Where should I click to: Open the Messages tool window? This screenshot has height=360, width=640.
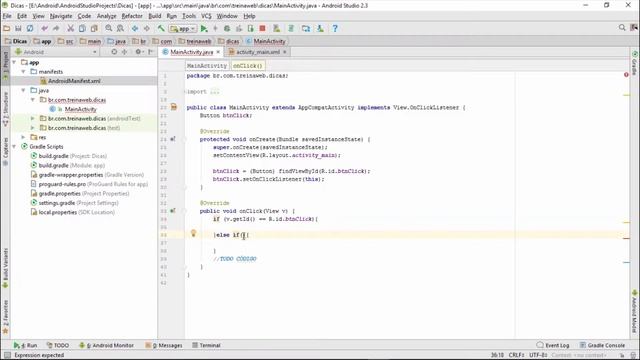point(164,345)
